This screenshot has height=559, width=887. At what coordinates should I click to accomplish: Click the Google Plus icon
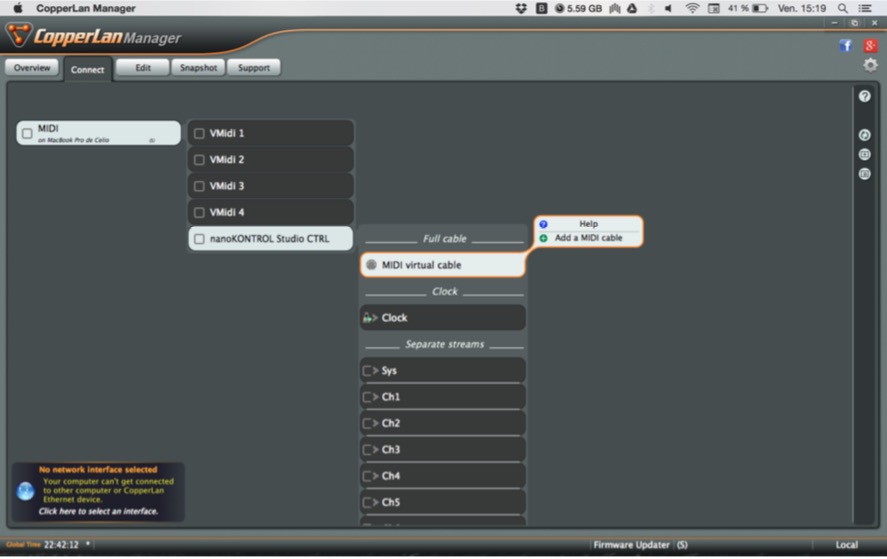tap(871, 45)
